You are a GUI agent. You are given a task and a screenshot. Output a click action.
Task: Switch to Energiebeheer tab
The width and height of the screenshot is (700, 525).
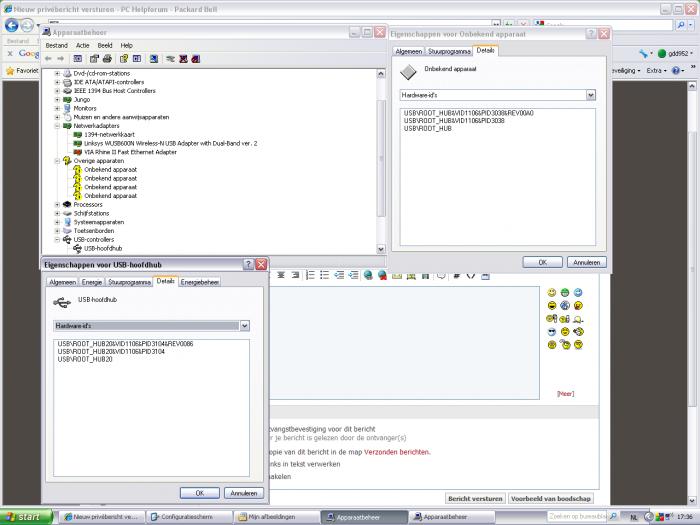pyautogui.click(x=199, y=282)
